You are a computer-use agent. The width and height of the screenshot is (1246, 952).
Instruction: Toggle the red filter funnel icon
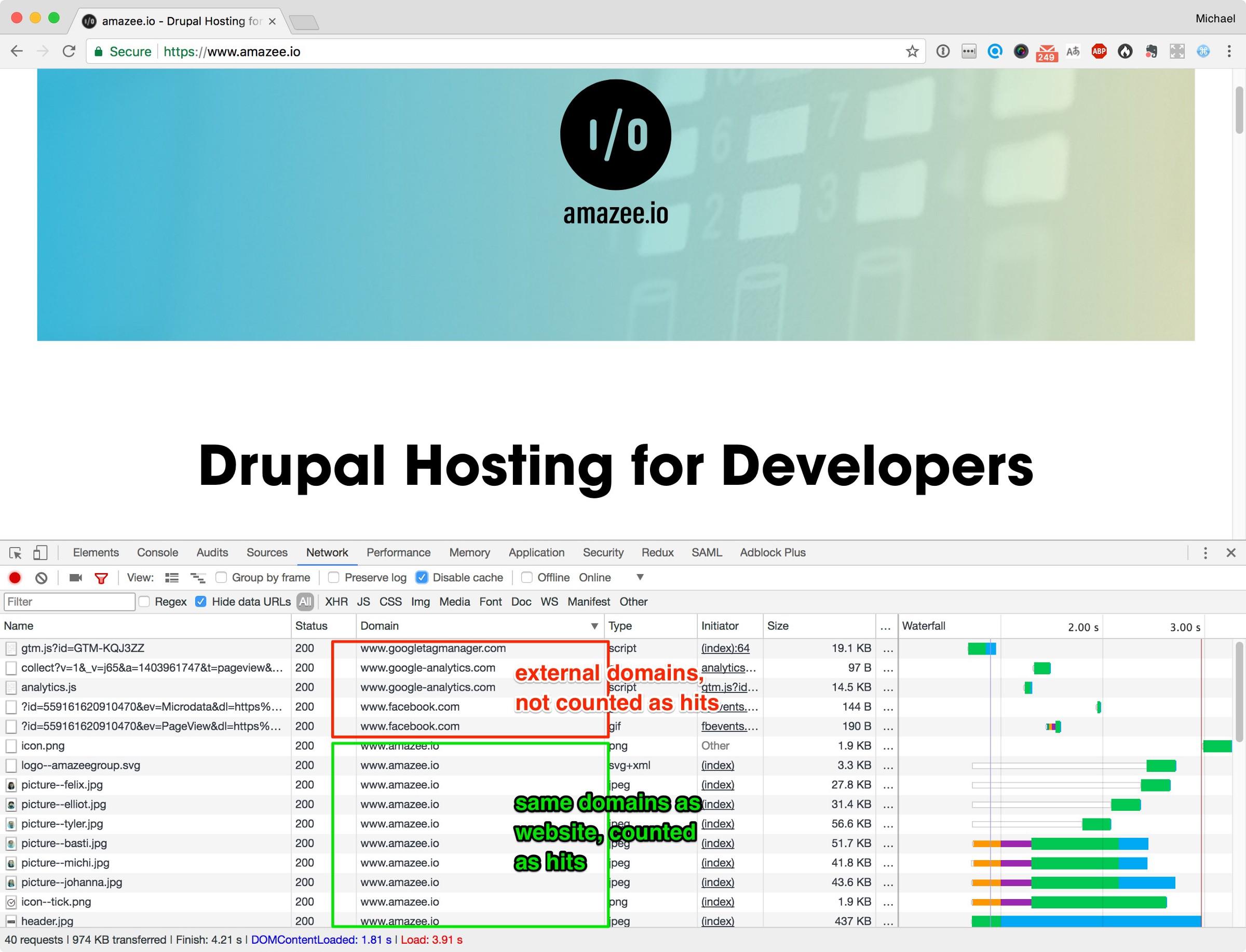coord(101,578)
